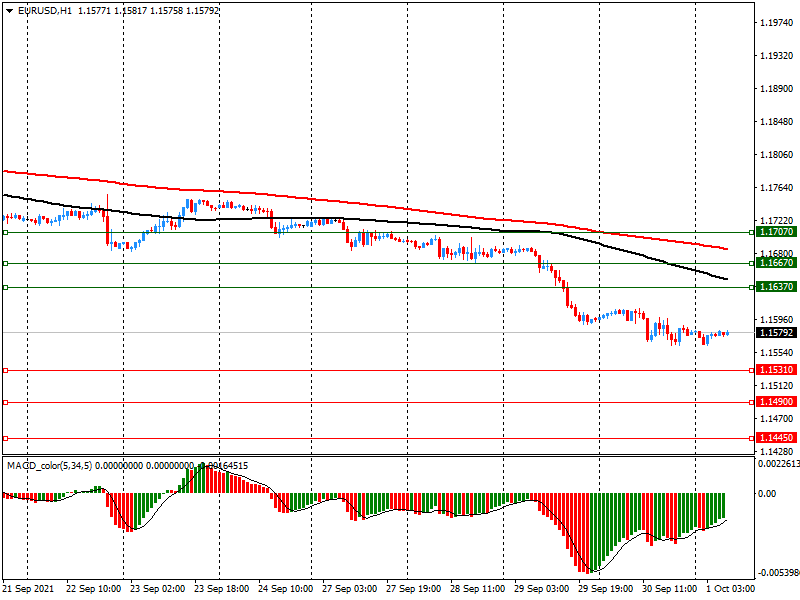Image resolution: width=800 pixels, height=600 pixels.
Task: Click left-end handle of the 1.17070 line
Action: 6,233
